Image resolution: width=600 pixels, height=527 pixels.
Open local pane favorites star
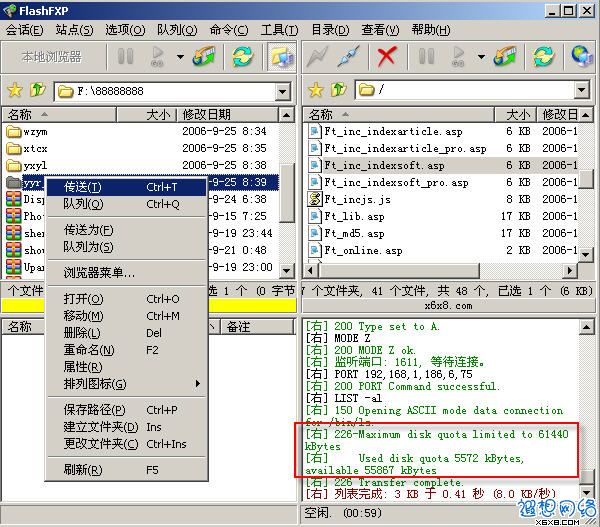pyautogui.click(x=15, y=90)
